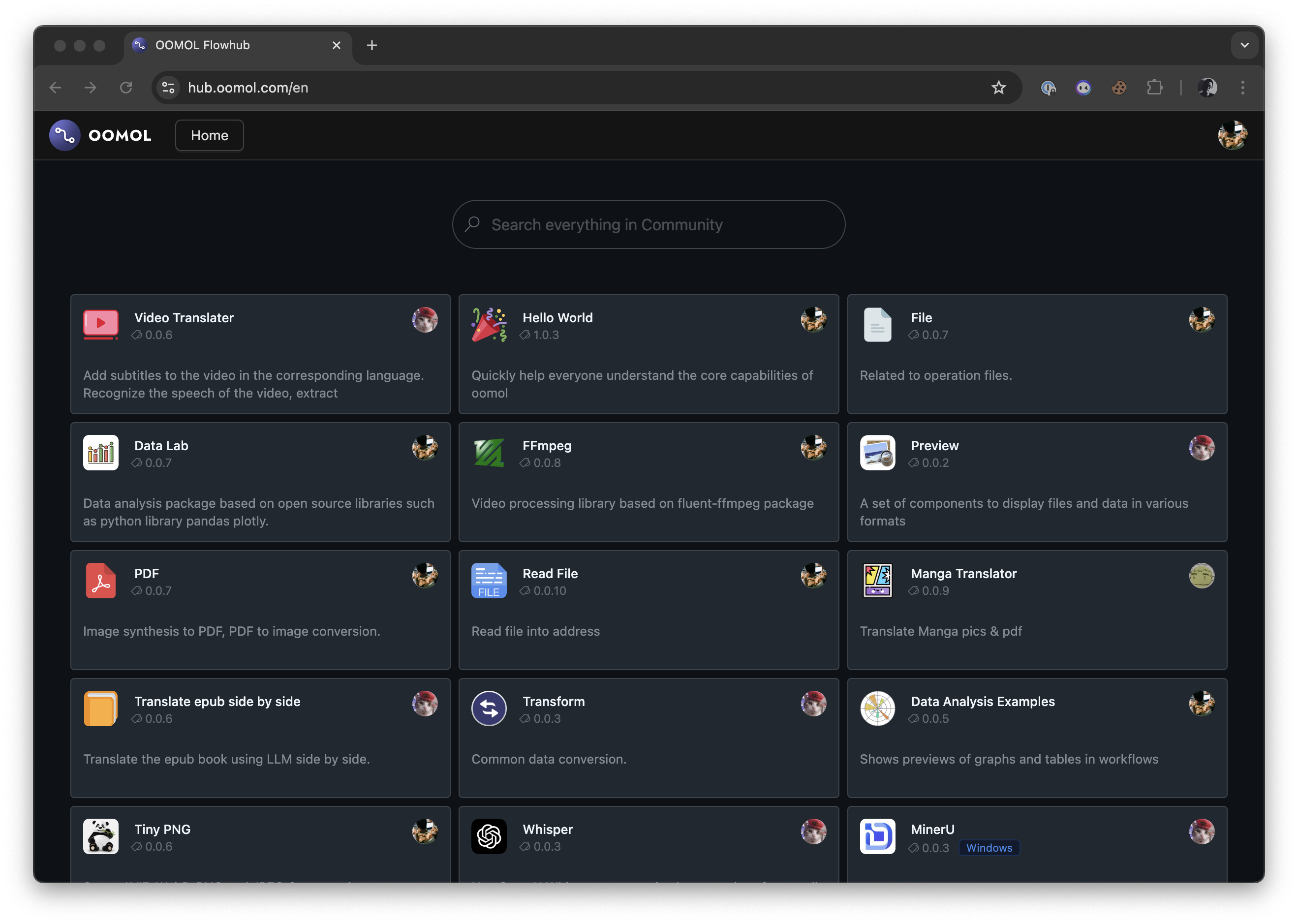Open the user avatar in page header
The height and width of the screenshot is (924, 1298).
(1232, 135)
